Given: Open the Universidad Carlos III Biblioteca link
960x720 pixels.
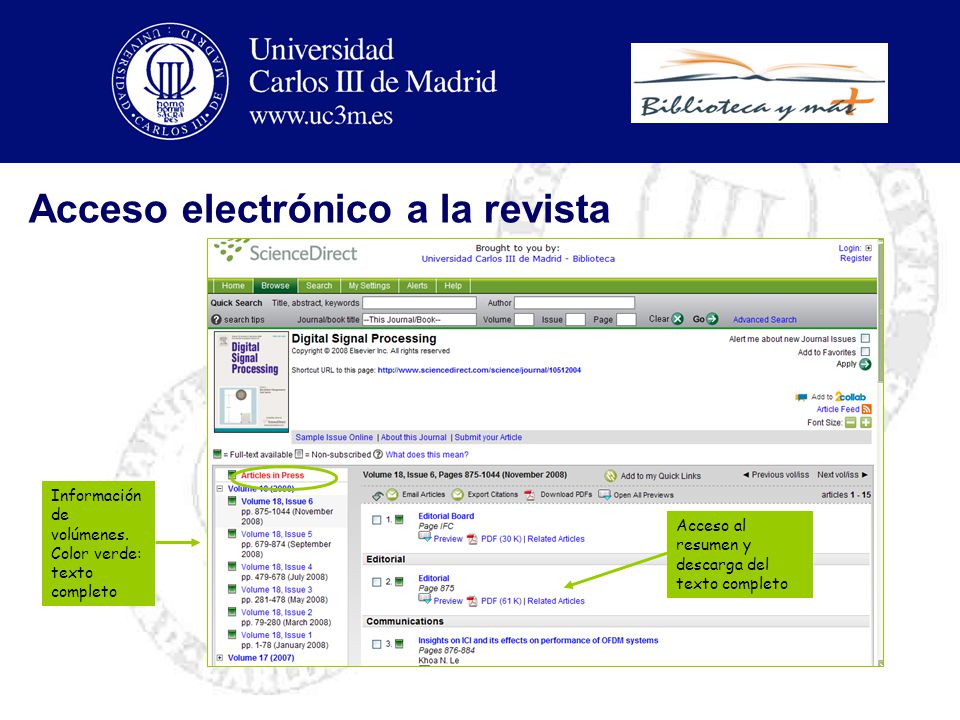Looking at the screenshot, I should click(x=518, y=259).
